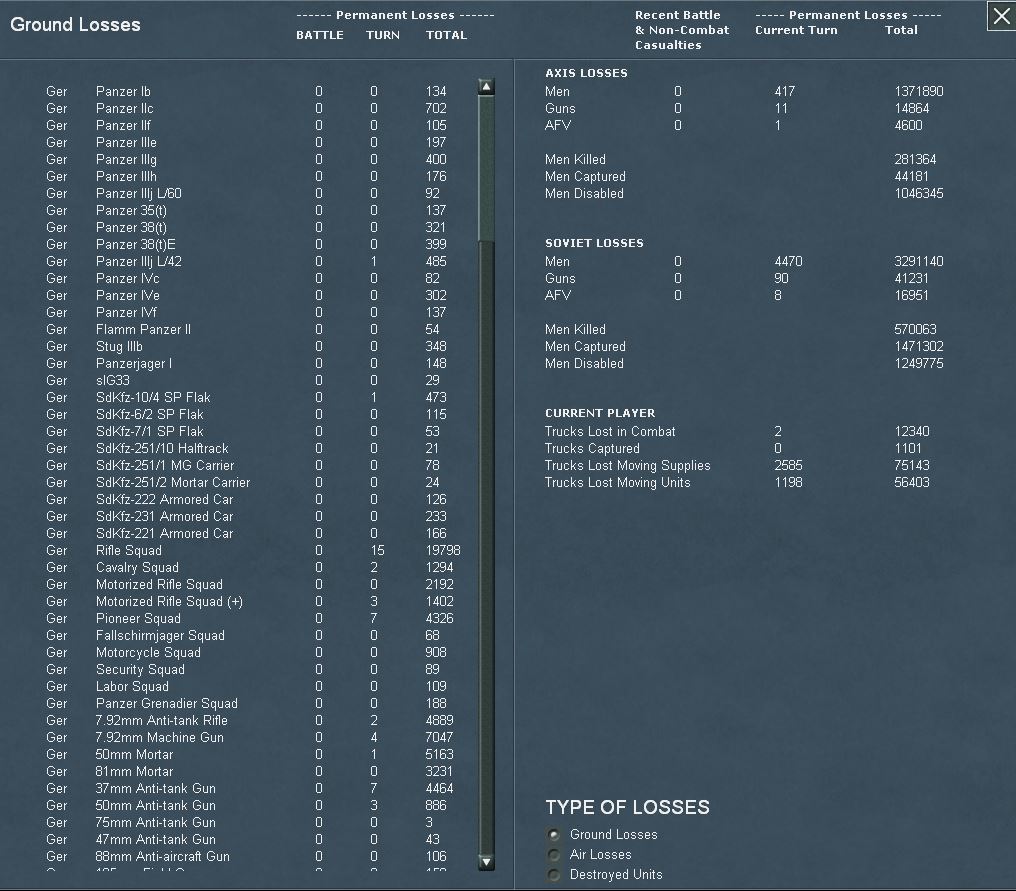The image size is (1016, 891).
Task: Click the AXIS LOSSES heading
Action: pos(586,73)
